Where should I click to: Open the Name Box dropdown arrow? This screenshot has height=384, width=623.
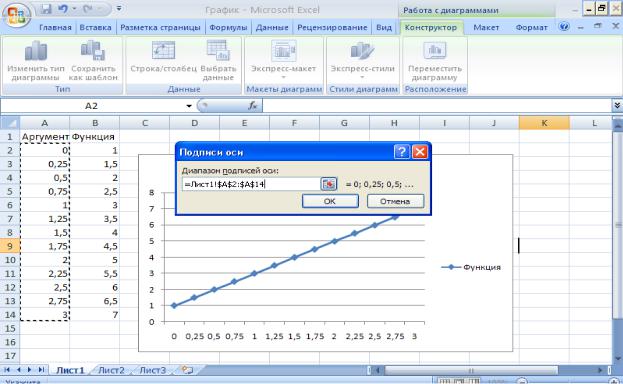click(x=189, y=106)
